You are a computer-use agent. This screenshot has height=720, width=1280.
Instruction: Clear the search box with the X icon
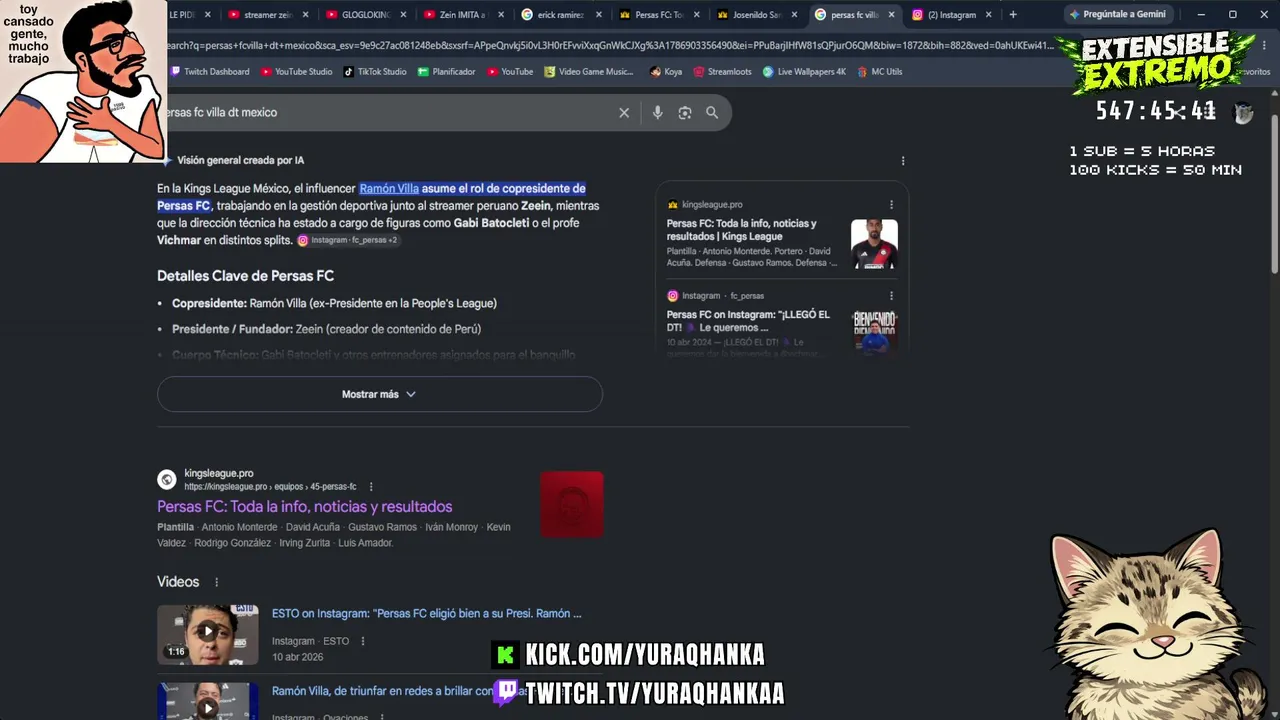624,113
